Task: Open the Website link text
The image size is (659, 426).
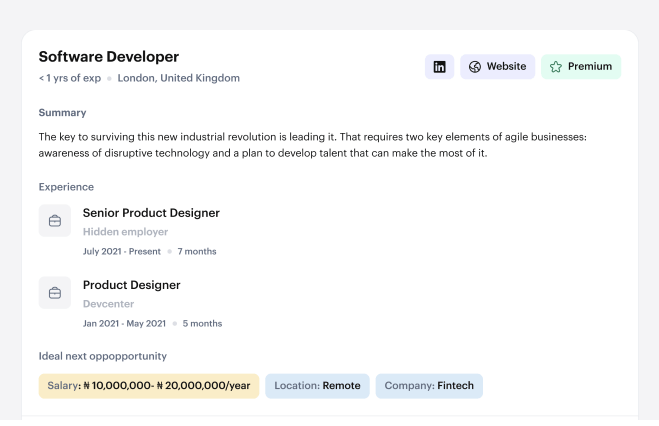Action: coord(506,67)
